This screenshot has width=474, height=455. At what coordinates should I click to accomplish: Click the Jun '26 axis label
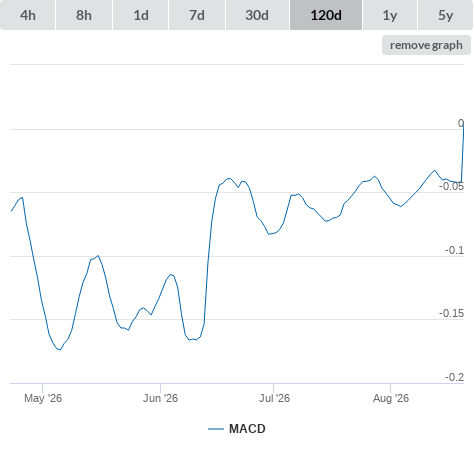160,398
